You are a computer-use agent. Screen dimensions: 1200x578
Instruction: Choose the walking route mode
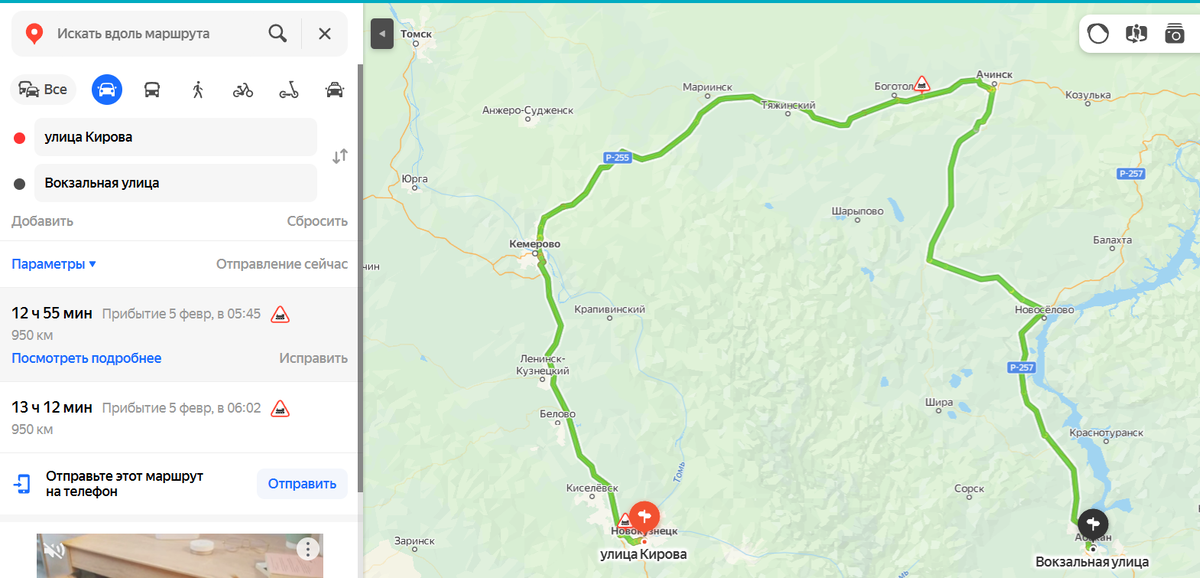(198, 90)
